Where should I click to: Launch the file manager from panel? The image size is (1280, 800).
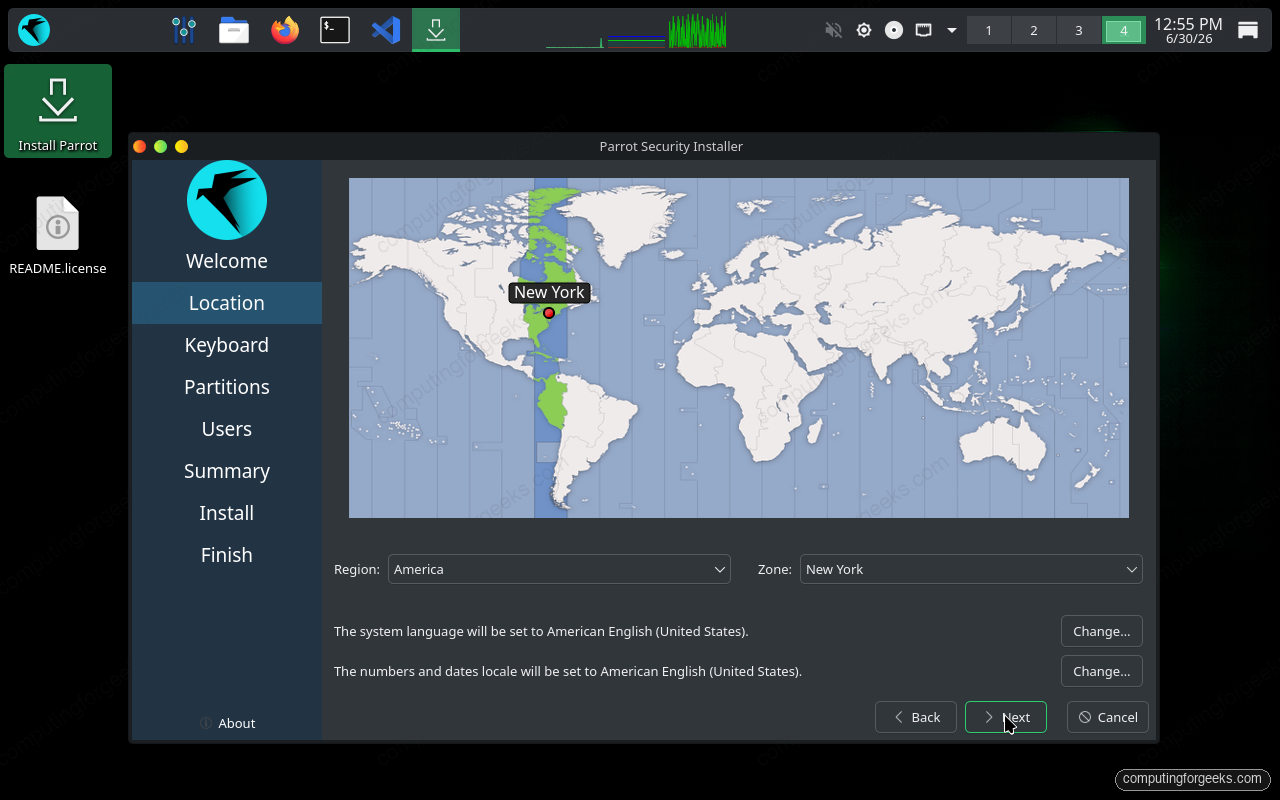234,30
